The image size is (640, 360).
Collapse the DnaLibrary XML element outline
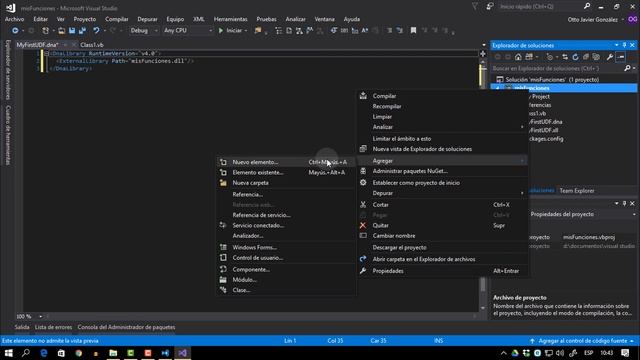click(46, 53)
